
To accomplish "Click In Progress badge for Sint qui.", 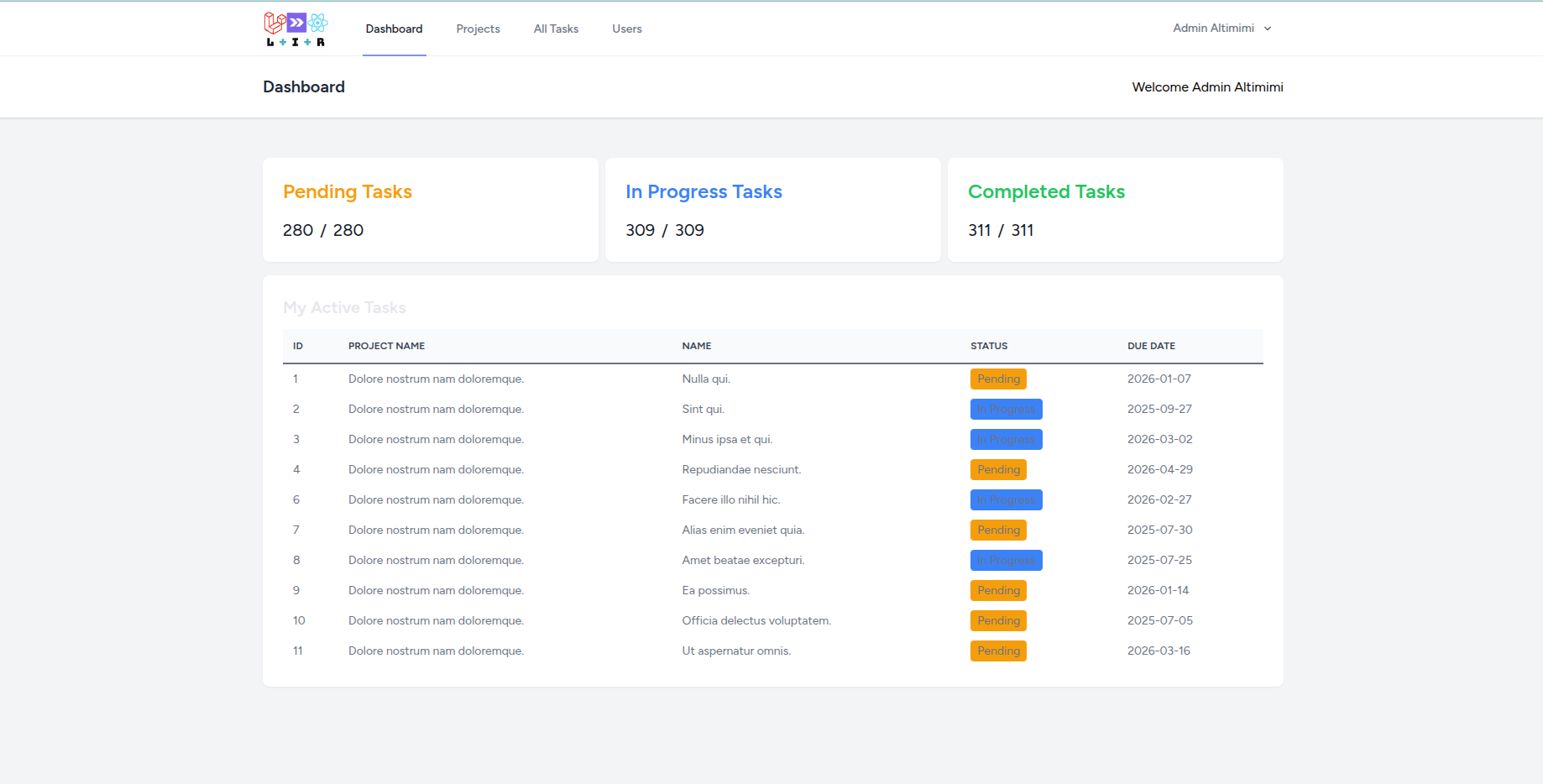I will [1006, 410].
